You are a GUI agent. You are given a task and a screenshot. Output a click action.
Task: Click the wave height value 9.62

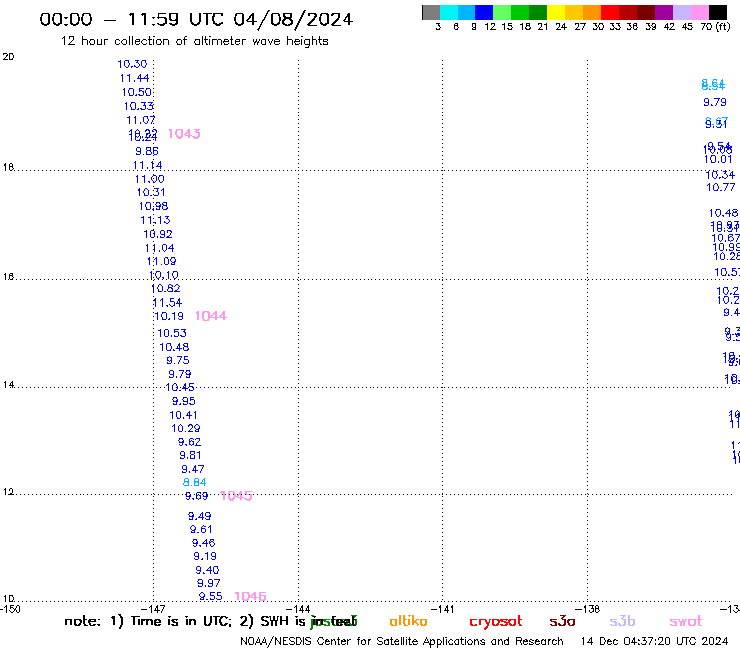pyautogui.click(x=189, y=442)
